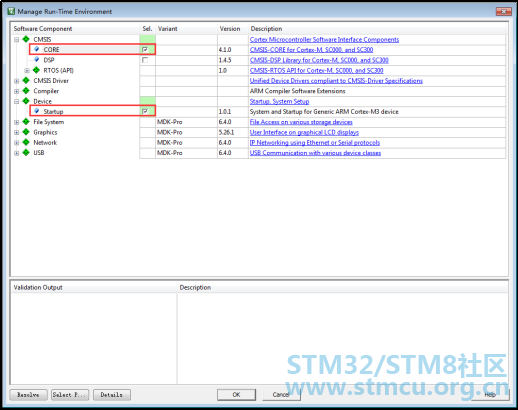Expand the CMSIS Driver tree node
Viewport: 518px width, 410px height.
point(16,81)
